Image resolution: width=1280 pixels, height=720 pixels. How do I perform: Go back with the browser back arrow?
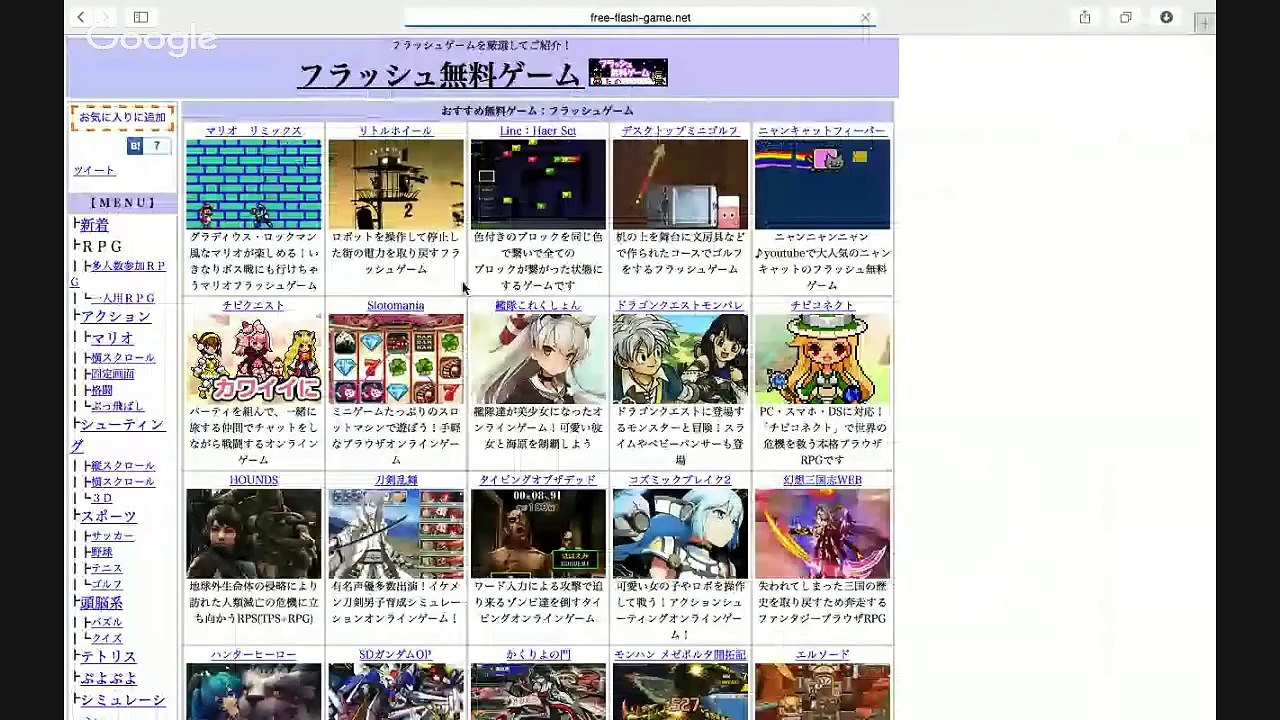(81, 17)
